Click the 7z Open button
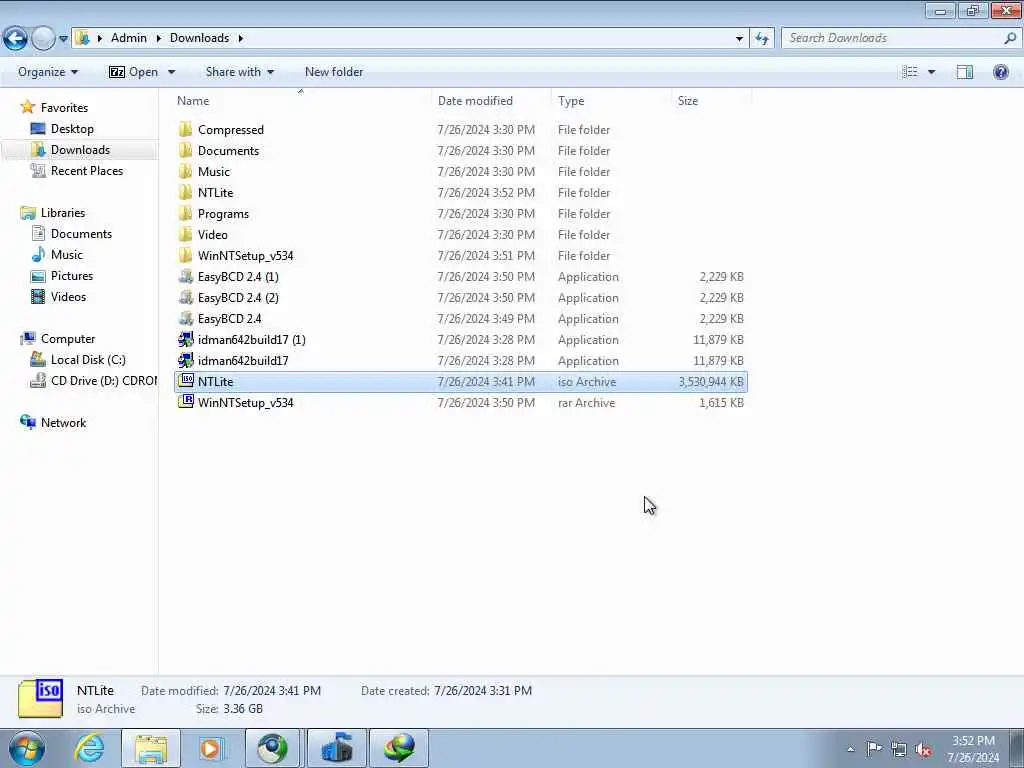 134,72
